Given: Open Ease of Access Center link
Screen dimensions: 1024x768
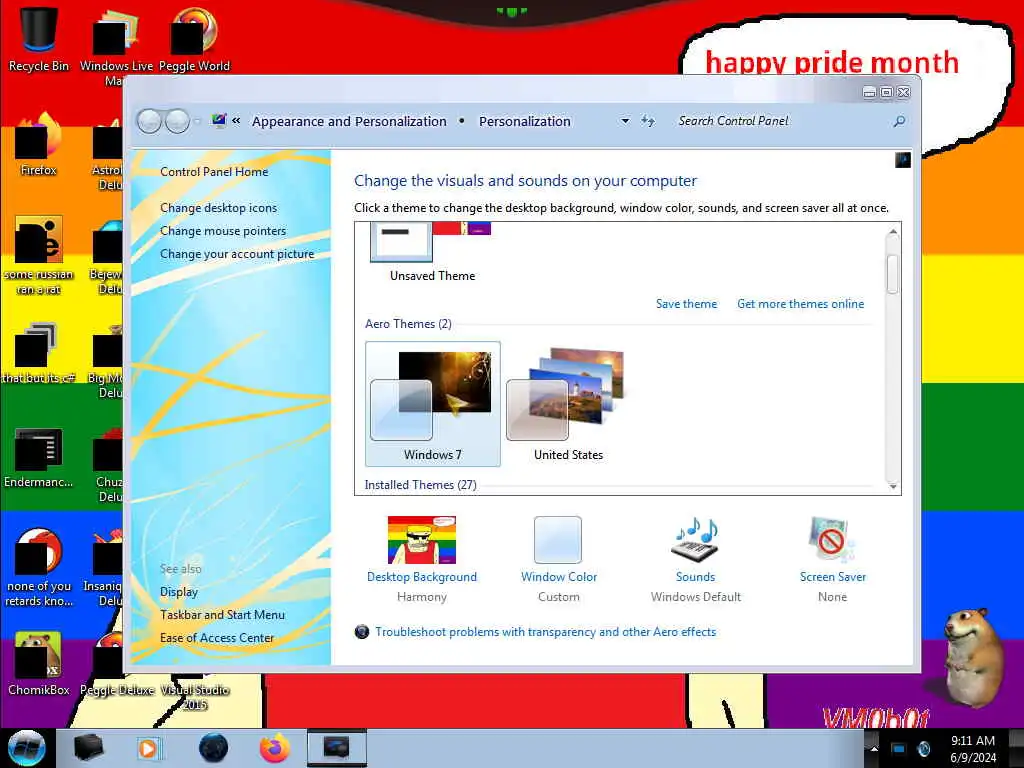Looking at the screenshot, I should [x=217, y=638].
